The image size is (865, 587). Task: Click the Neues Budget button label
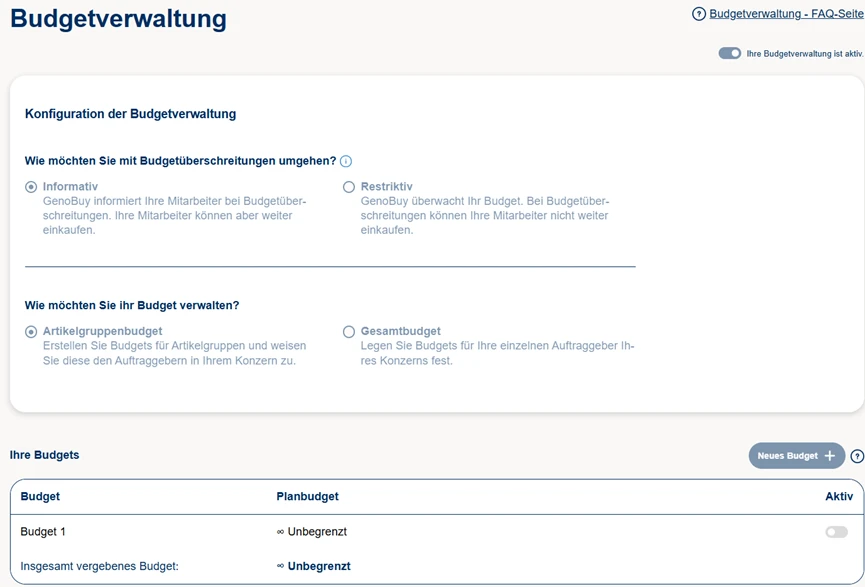[x=788, y=456]
